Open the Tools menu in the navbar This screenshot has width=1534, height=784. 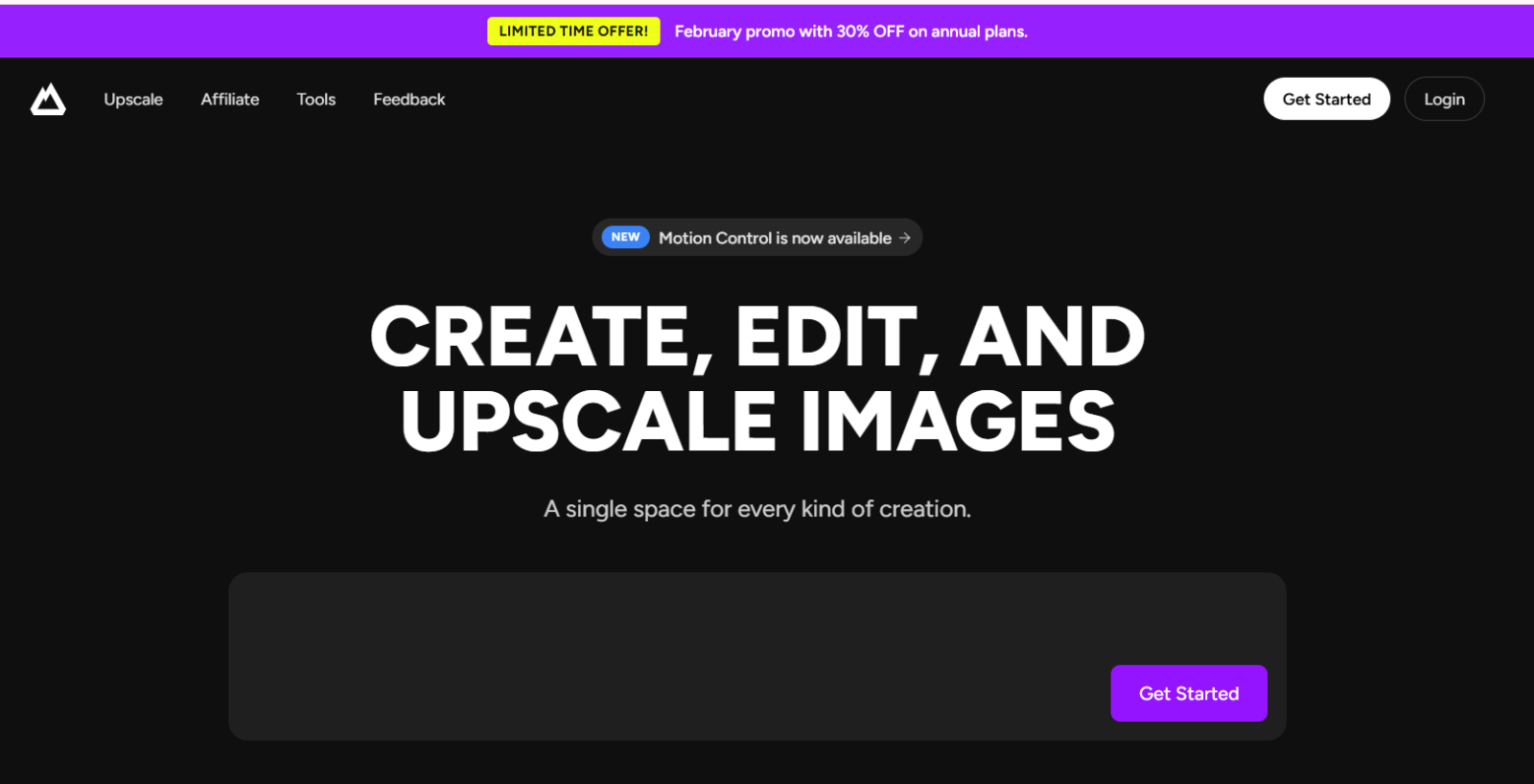click(316, 100)
